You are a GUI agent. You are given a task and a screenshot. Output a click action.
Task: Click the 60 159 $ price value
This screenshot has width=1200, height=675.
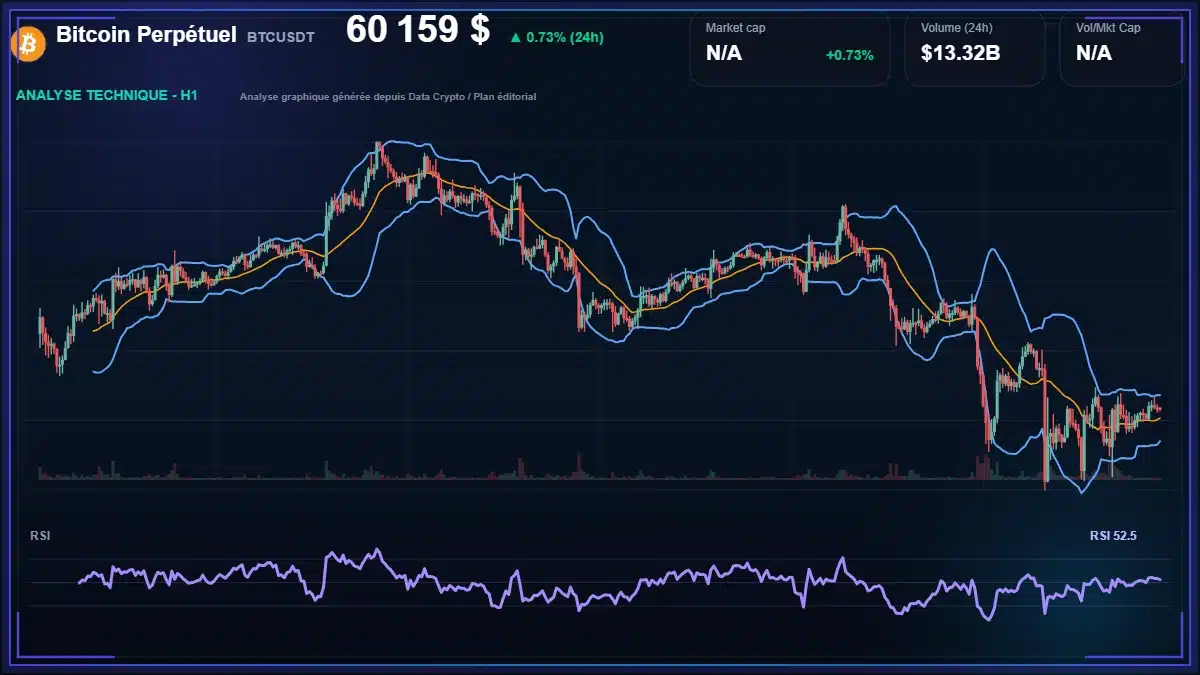(418, 30)
